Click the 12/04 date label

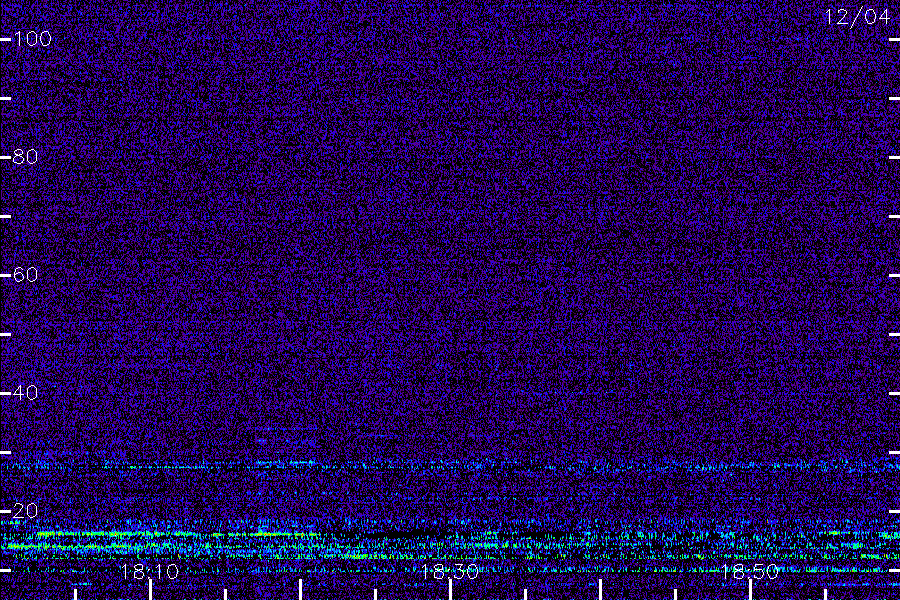858,17
